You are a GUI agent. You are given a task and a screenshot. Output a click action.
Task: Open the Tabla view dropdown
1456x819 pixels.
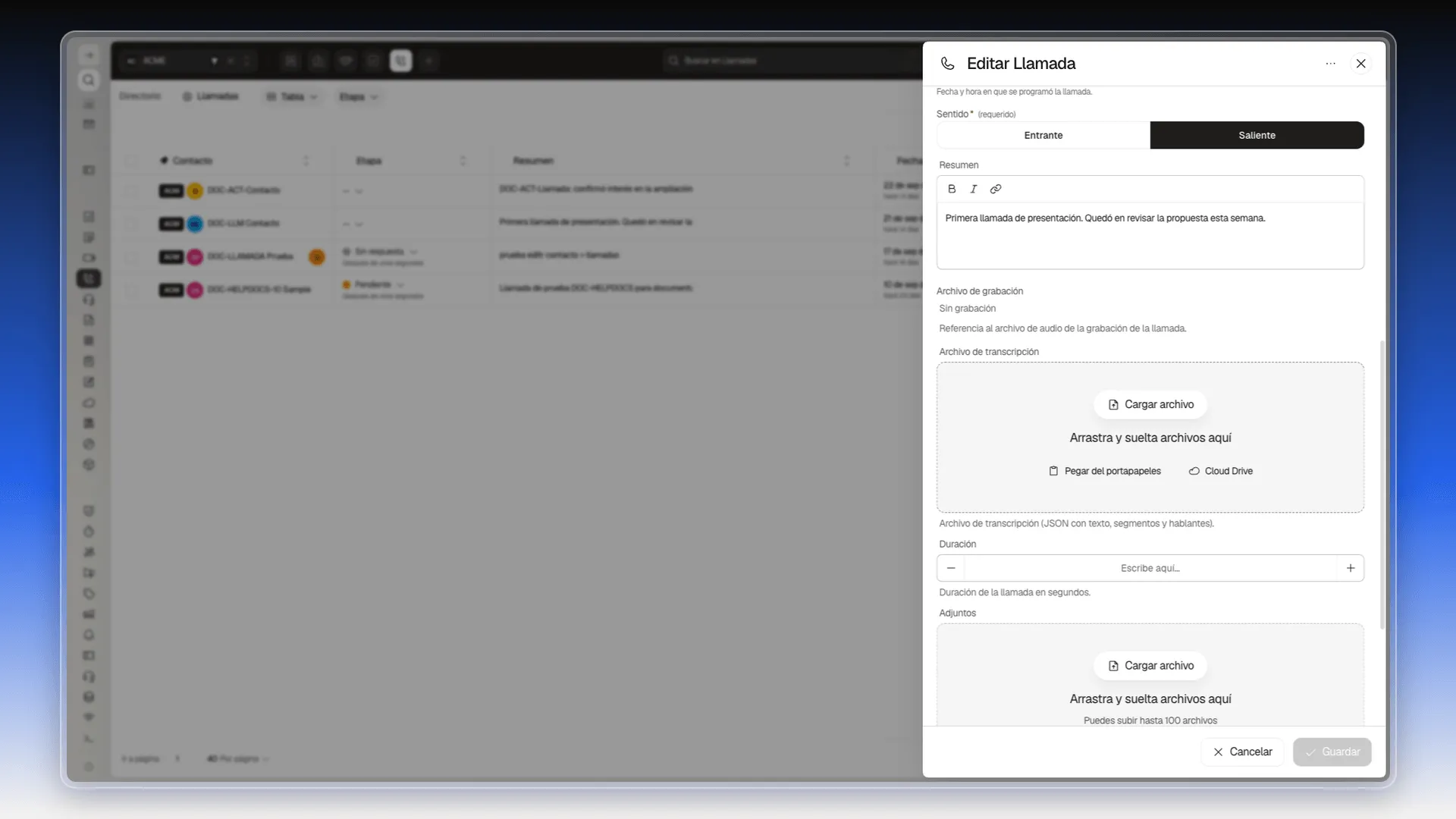coord(292,96)
